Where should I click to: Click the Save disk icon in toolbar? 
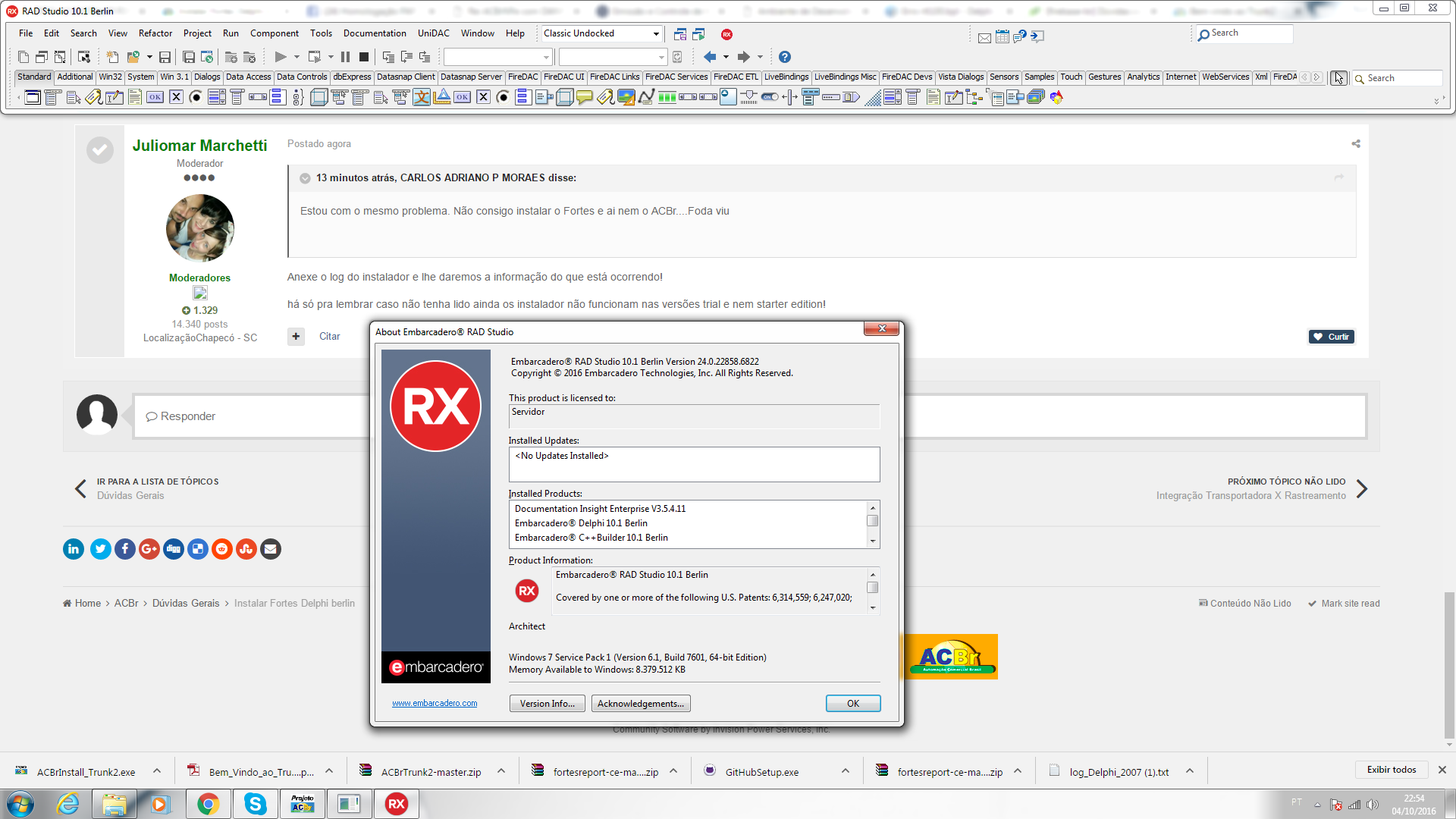(165, 57)
